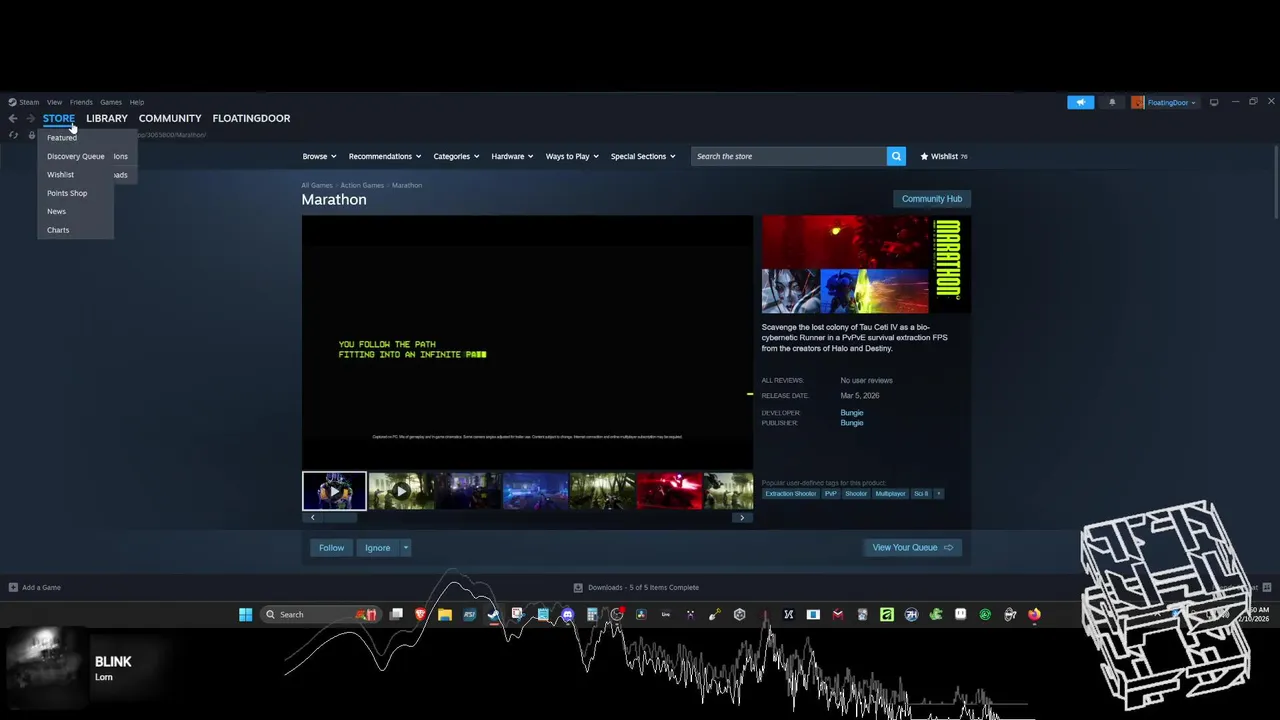
Task: Click the Steam logo menu
Action: (24, 102)
